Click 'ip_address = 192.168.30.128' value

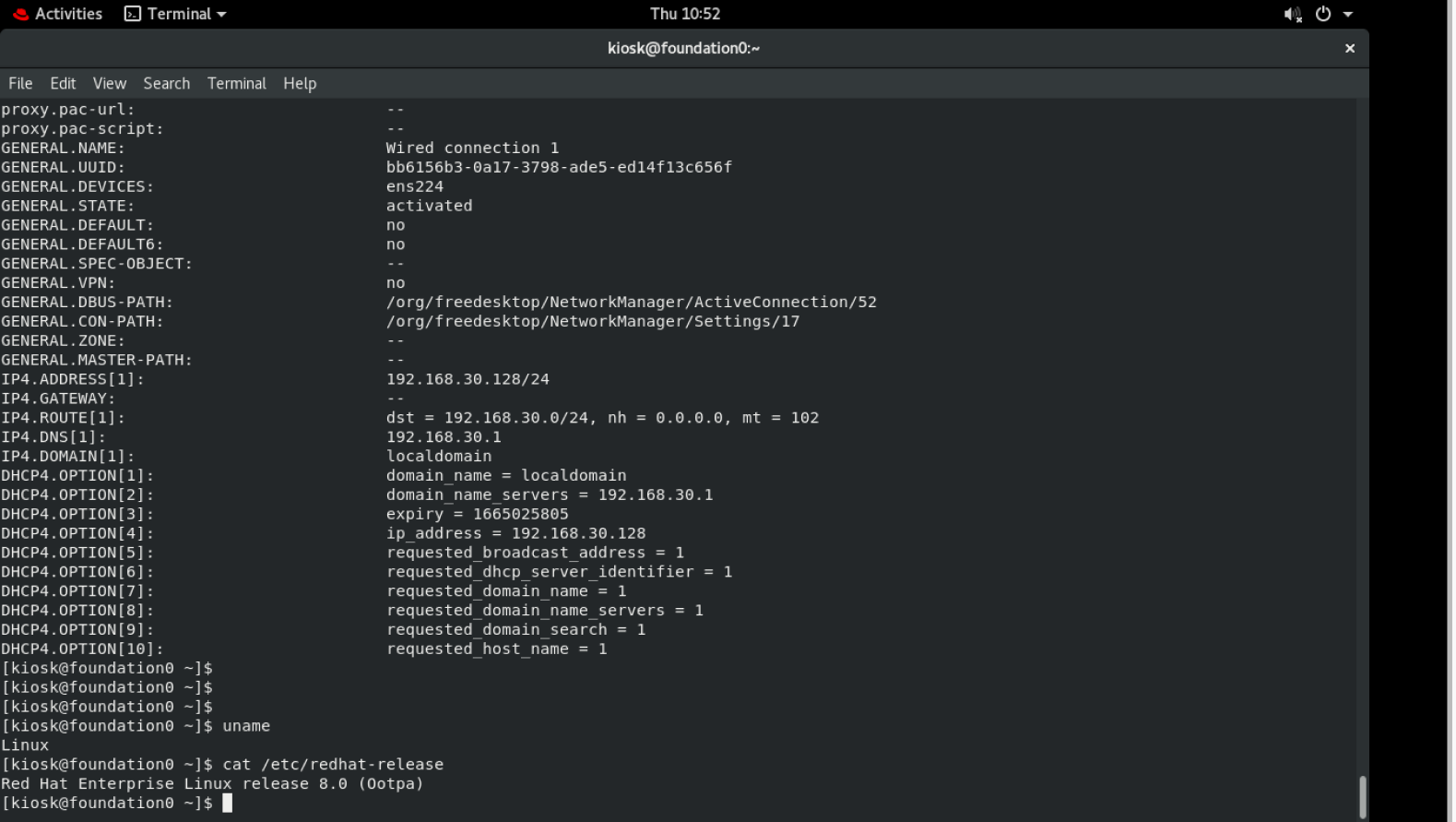pyautogui.click(x=515, y=533)
